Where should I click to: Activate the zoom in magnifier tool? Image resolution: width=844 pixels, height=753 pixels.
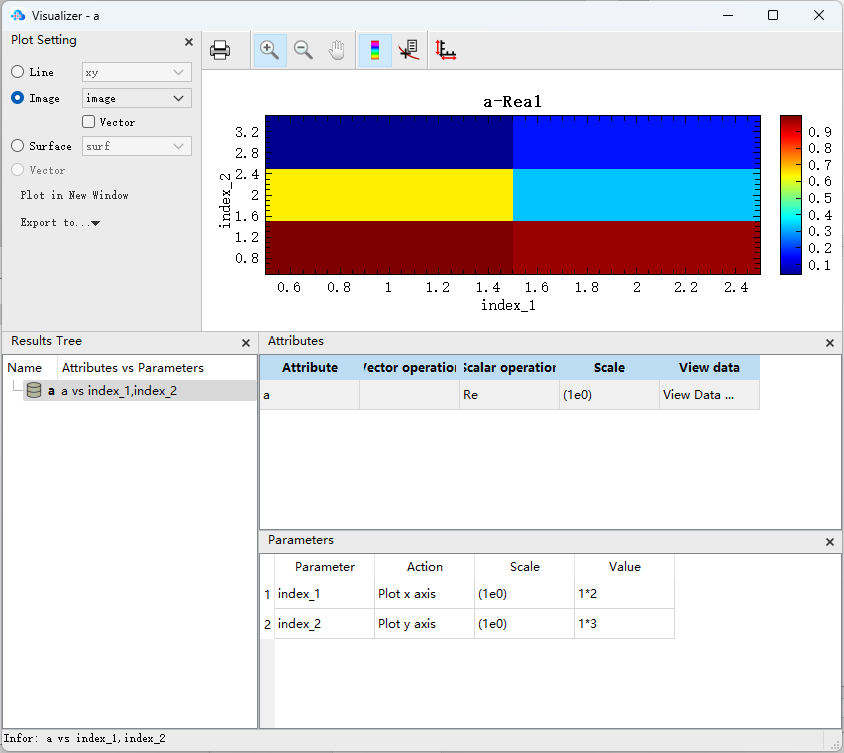tap(269, 50)
